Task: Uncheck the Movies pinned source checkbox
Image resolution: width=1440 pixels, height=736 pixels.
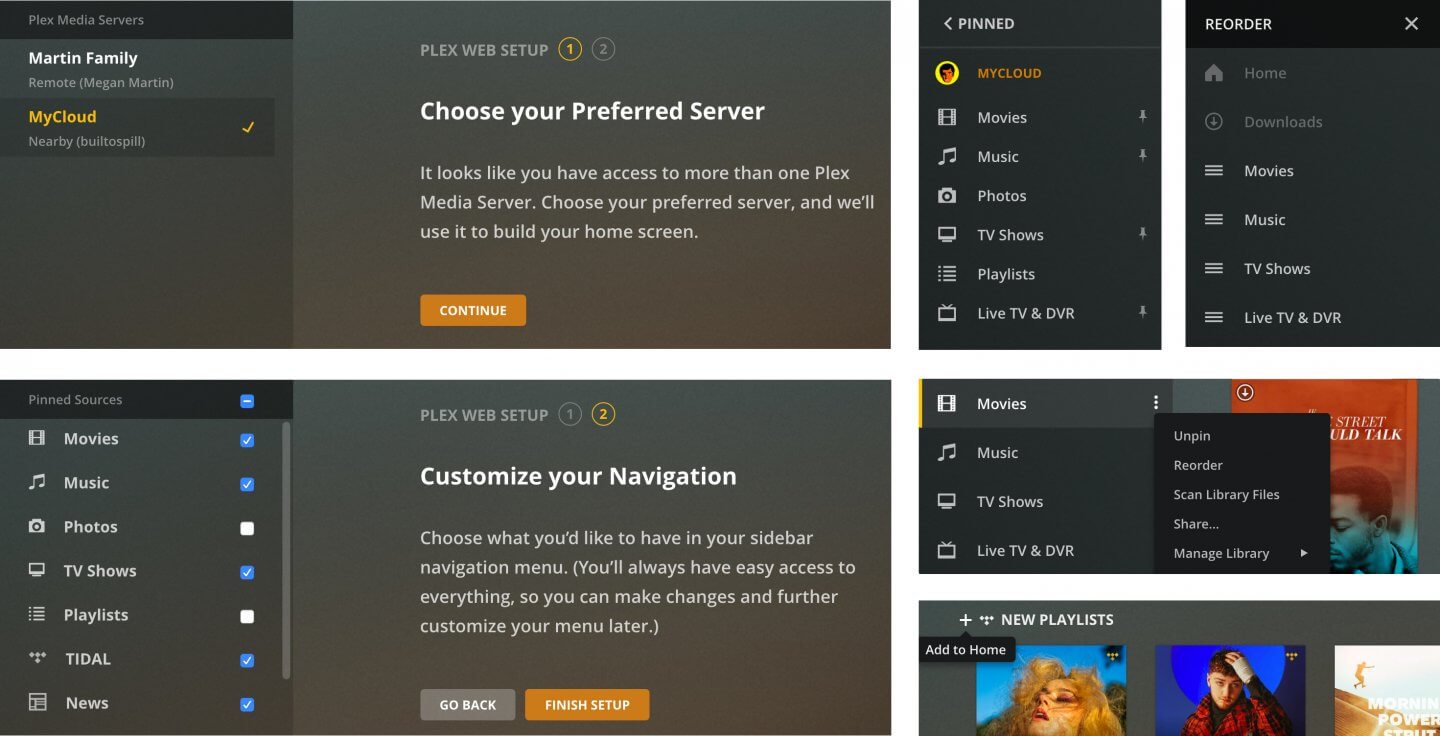Action: click(247, 440)
